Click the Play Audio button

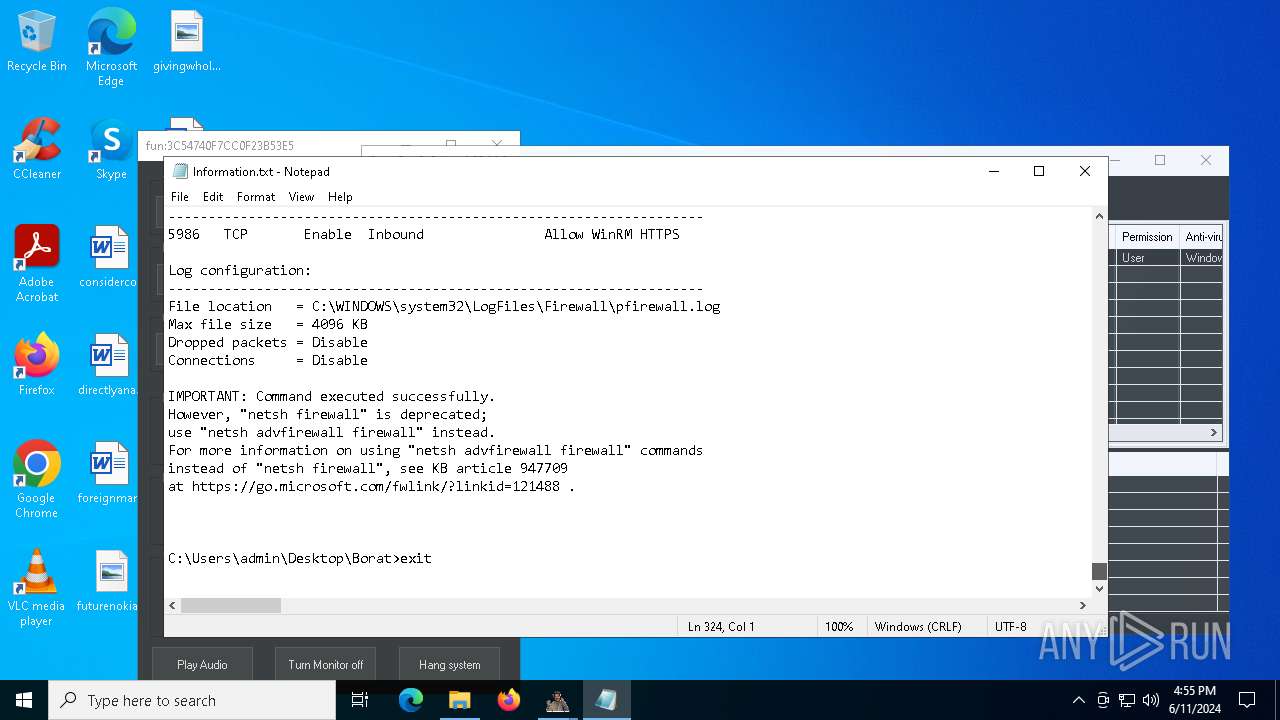202,664
